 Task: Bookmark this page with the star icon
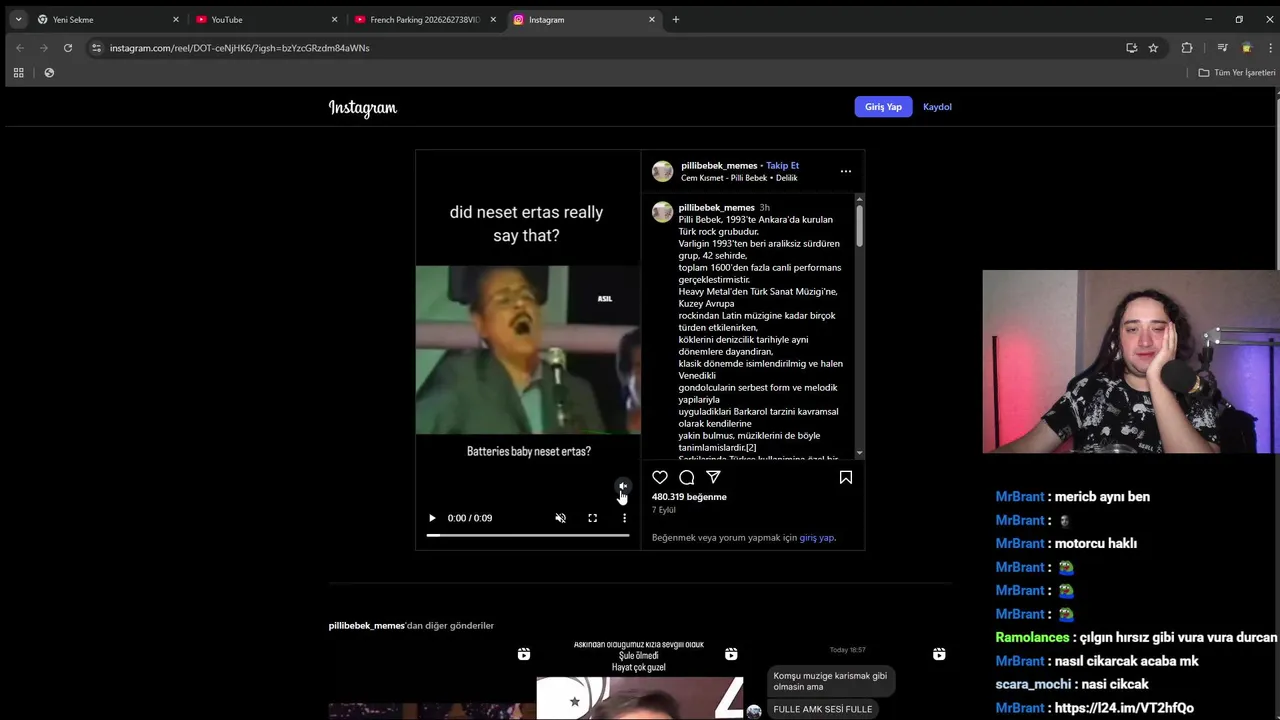(x=1153, y=47)
